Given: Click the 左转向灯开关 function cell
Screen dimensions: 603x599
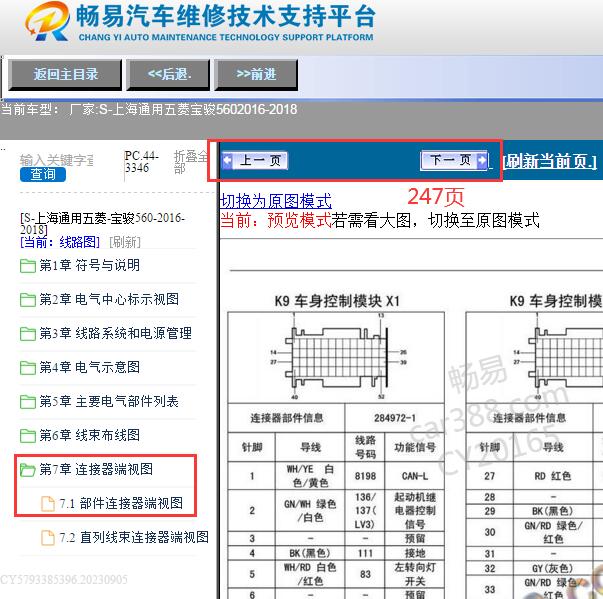Looking at the screenshot, I should click(x=415, y=574).
